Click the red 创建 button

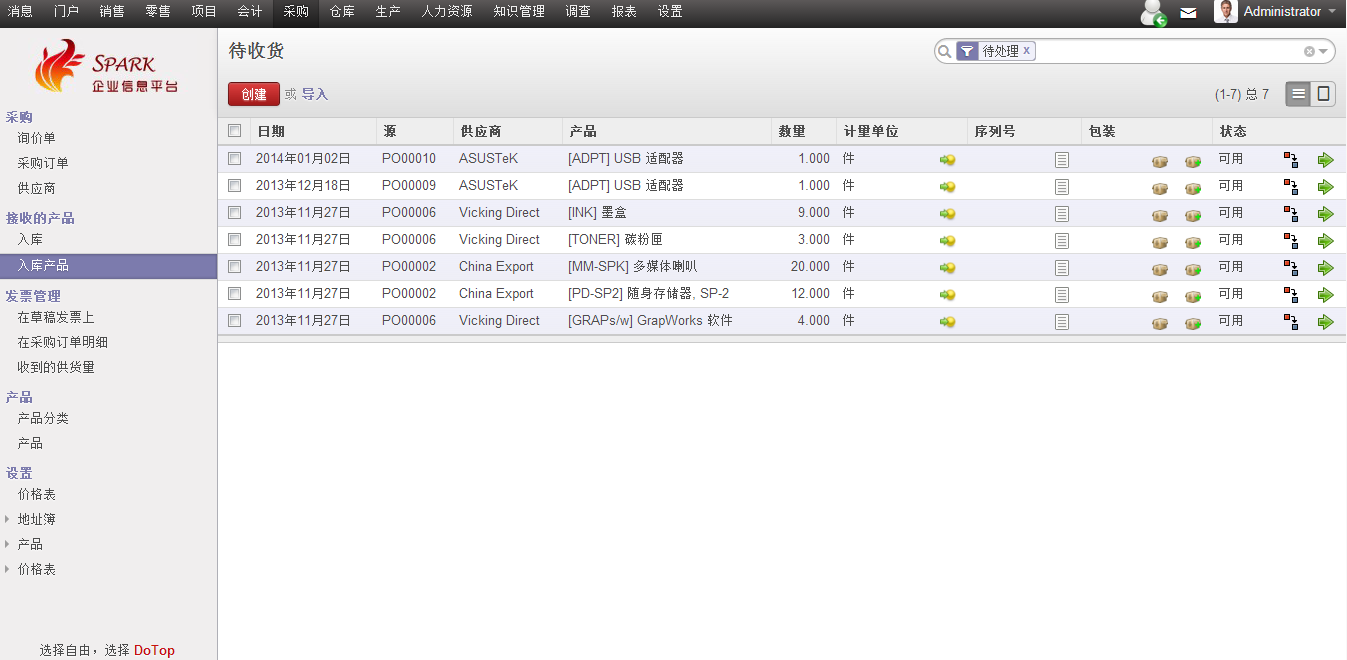254,94
